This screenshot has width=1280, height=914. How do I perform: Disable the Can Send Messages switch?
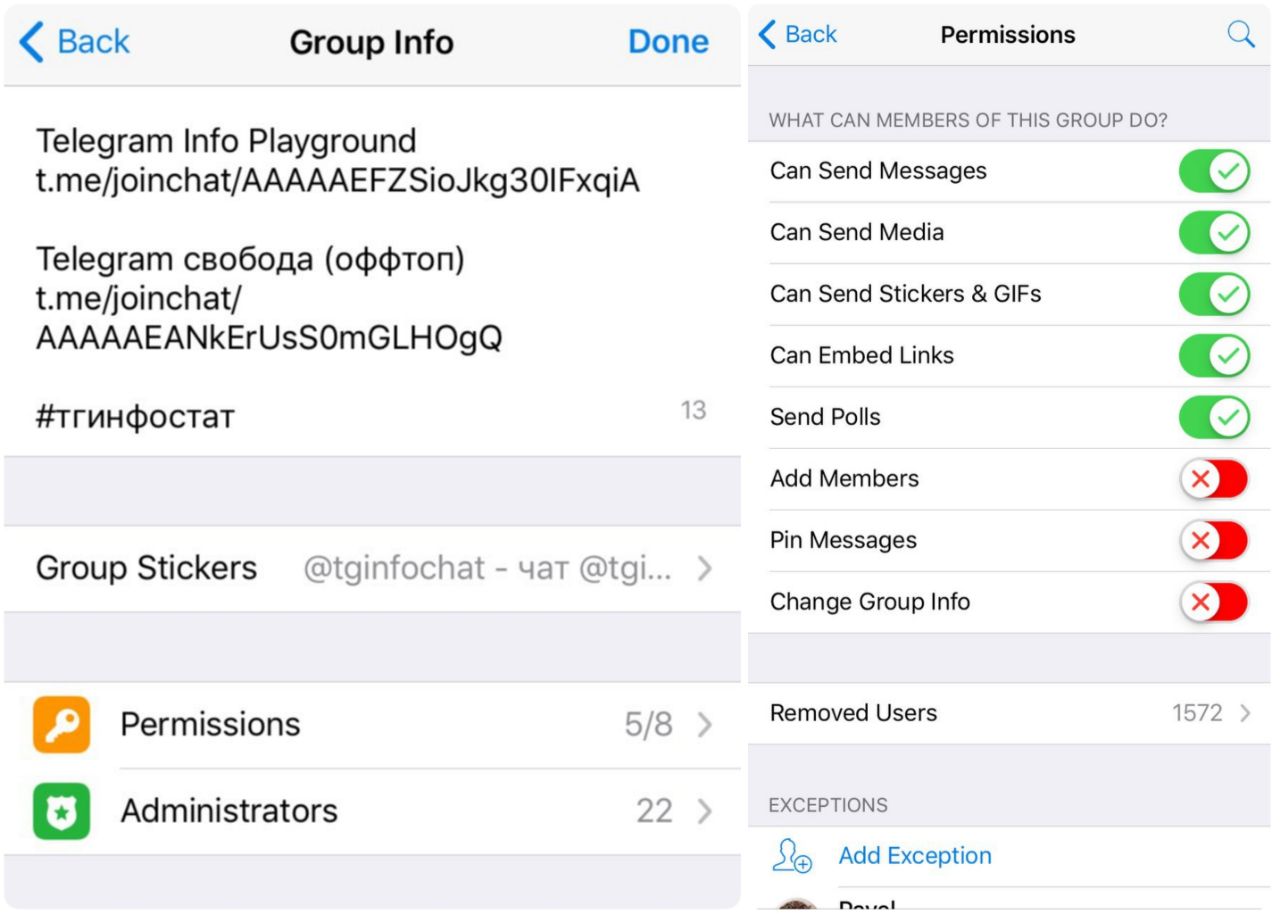tap(1214, 172)
